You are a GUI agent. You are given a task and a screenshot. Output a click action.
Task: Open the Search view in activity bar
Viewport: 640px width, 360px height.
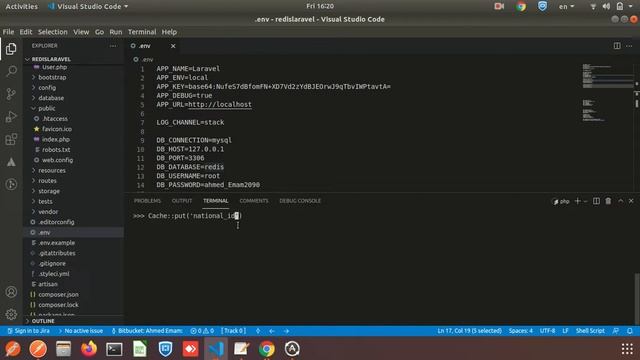pyautogui.click(x=11, y=71)
